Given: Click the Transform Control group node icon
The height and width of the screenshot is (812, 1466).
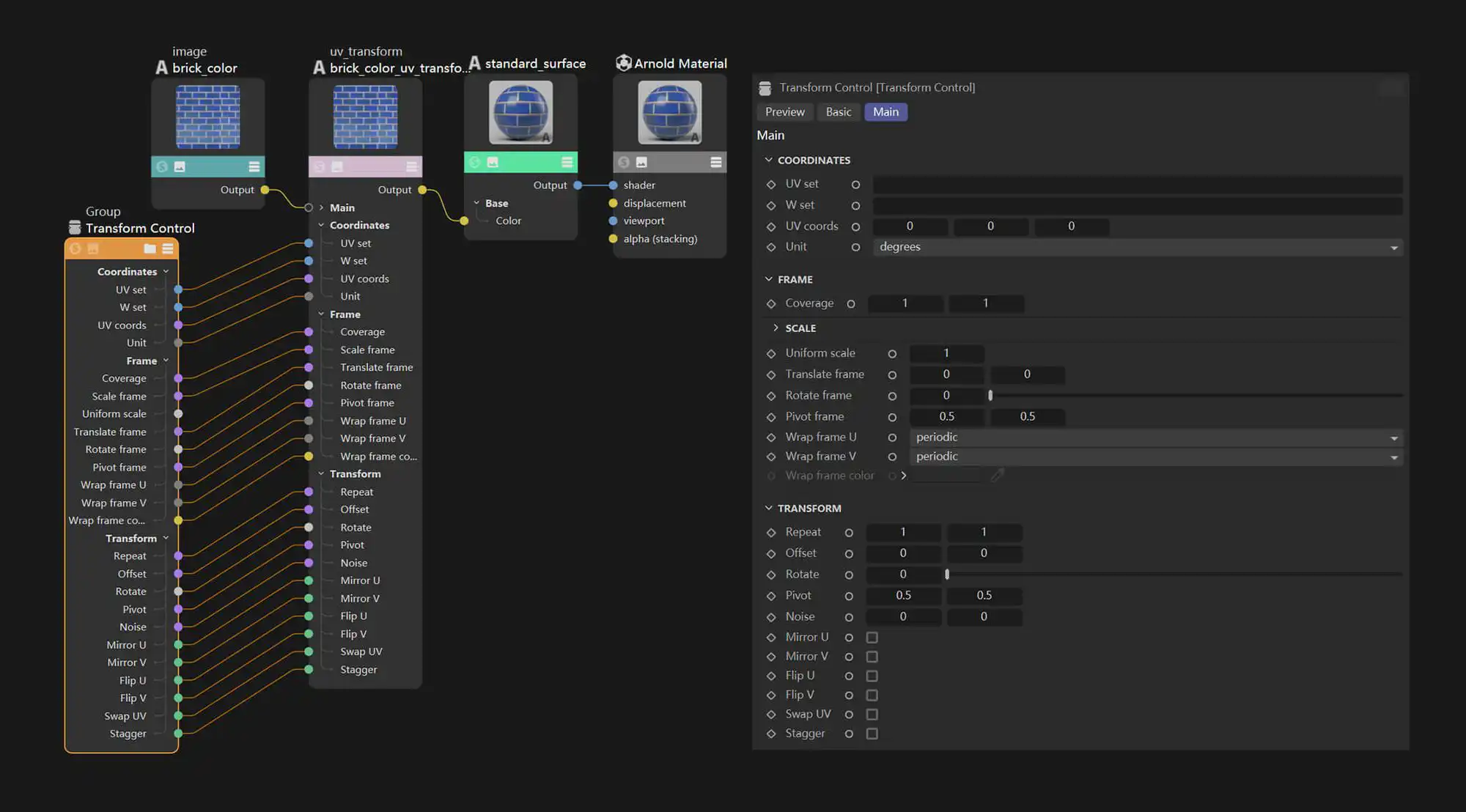Looking at the screenshot, I should click(x=73, y=227).
